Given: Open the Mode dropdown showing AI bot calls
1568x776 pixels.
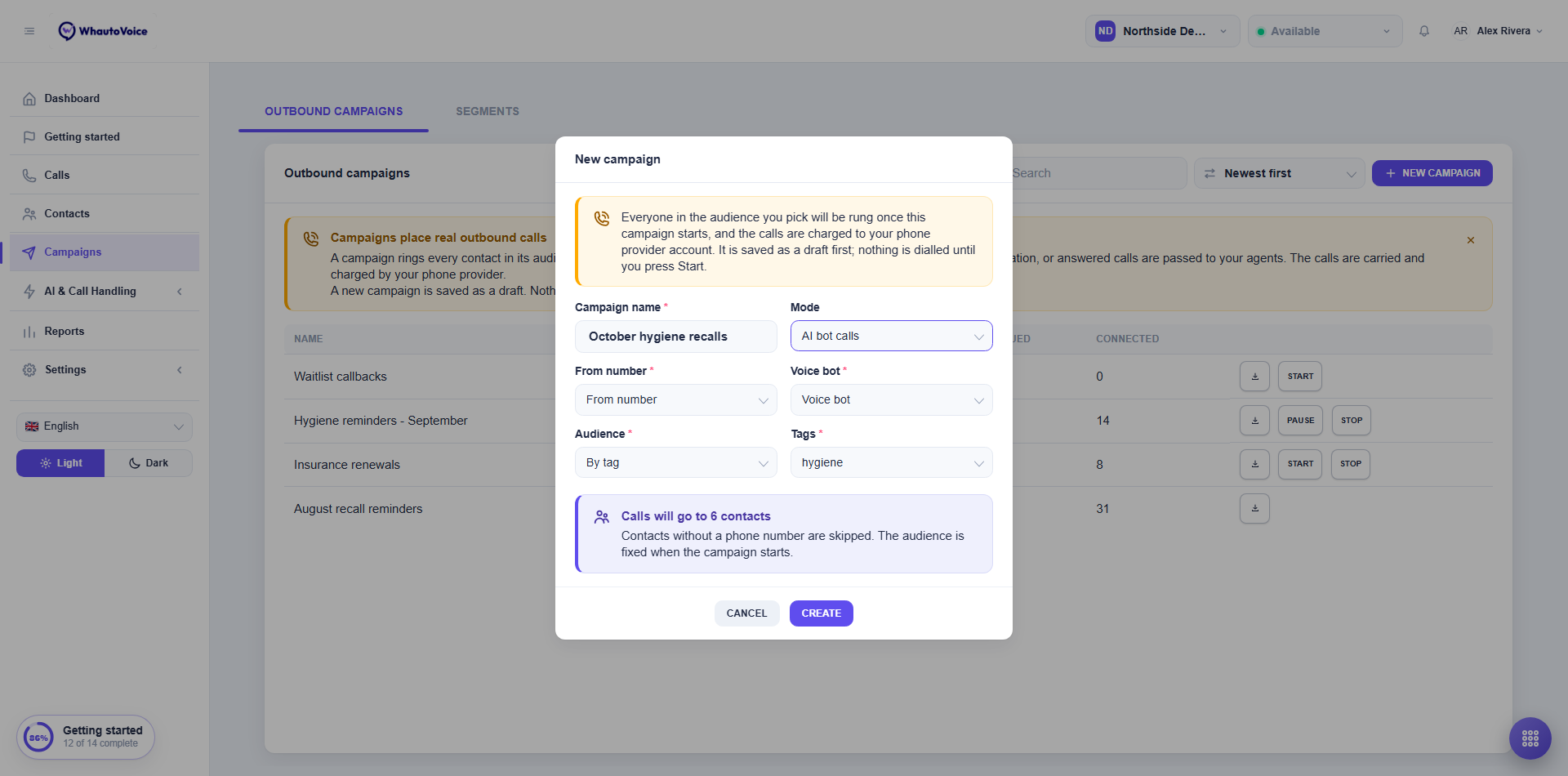Looking at the screenshot, I should (x=892, y=336).
